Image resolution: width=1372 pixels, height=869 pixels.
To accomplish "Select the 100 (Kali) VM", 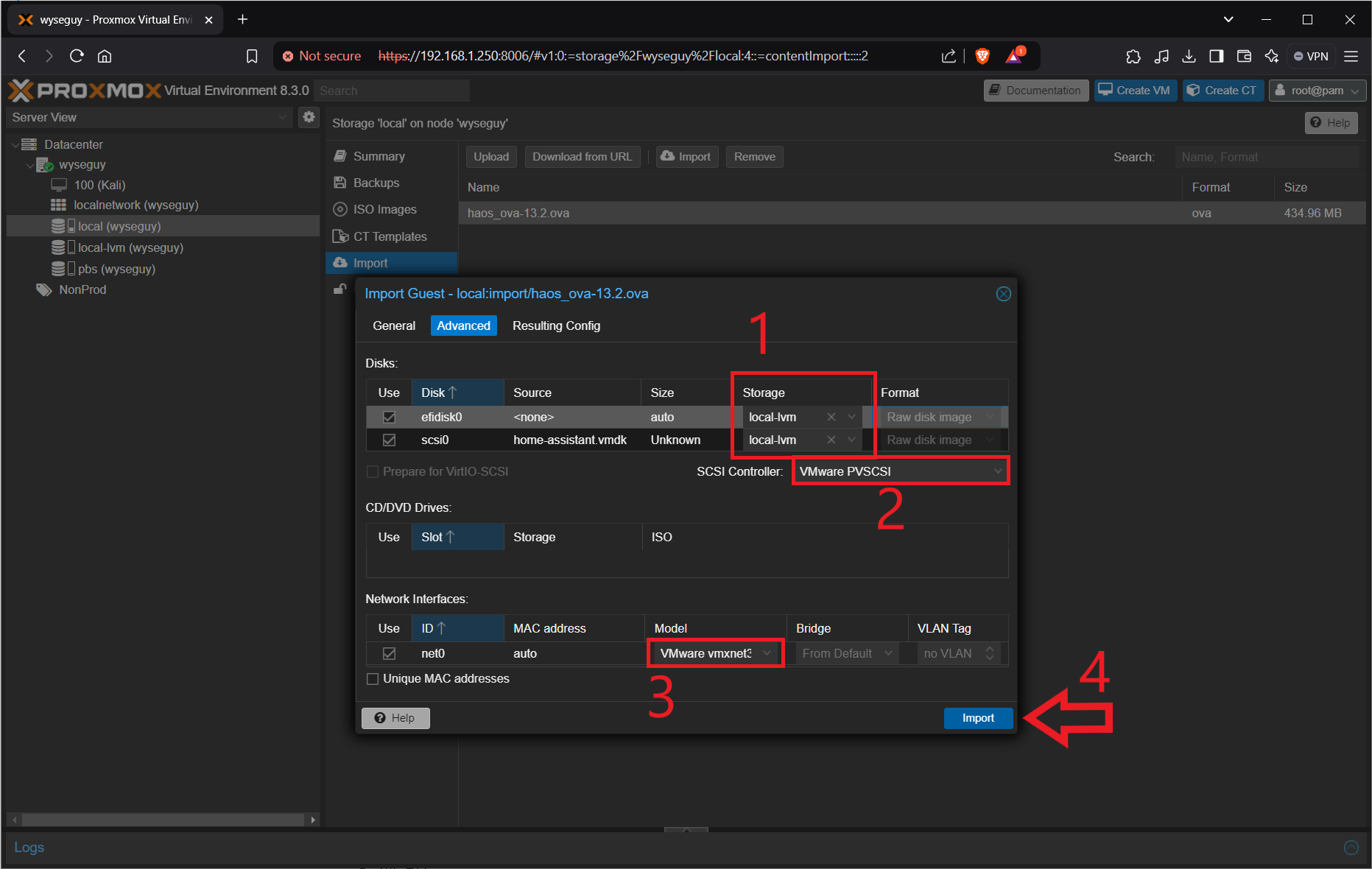I will [99, 185].
